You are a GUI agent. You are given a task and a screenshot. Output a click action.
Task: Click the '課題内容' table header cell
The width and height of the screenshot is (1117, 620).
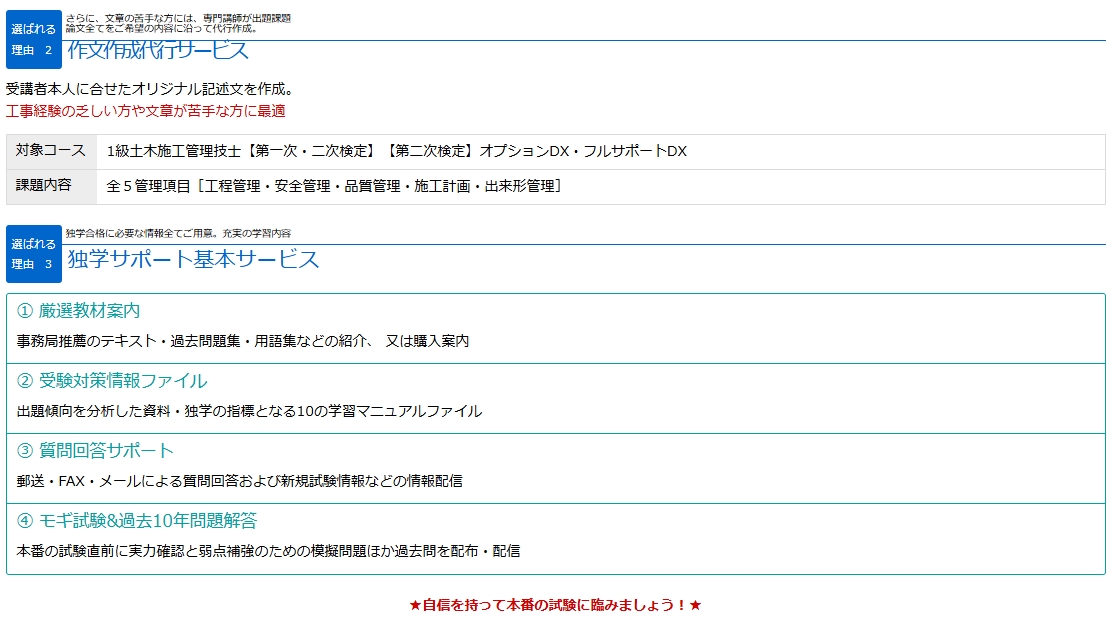coord(51,186)
